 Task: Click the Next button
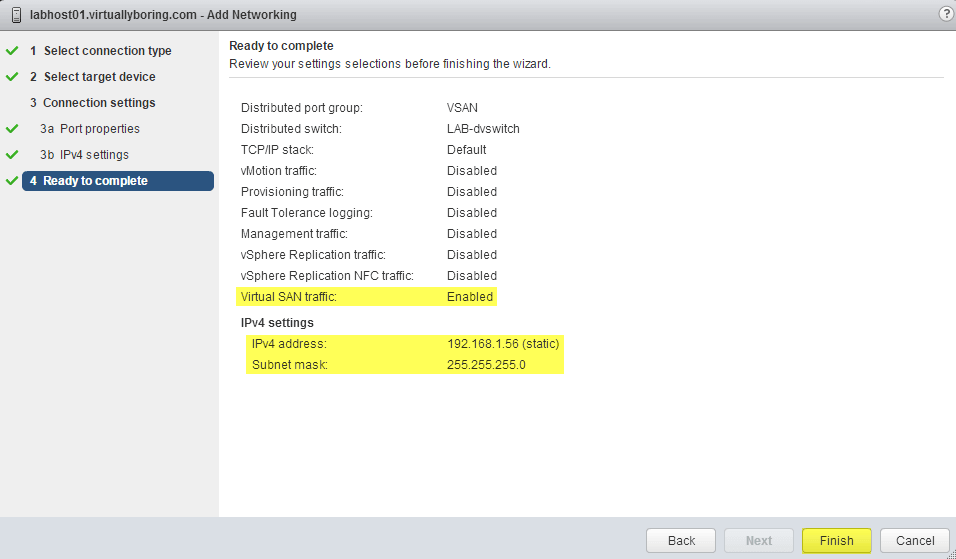point(758,541)
